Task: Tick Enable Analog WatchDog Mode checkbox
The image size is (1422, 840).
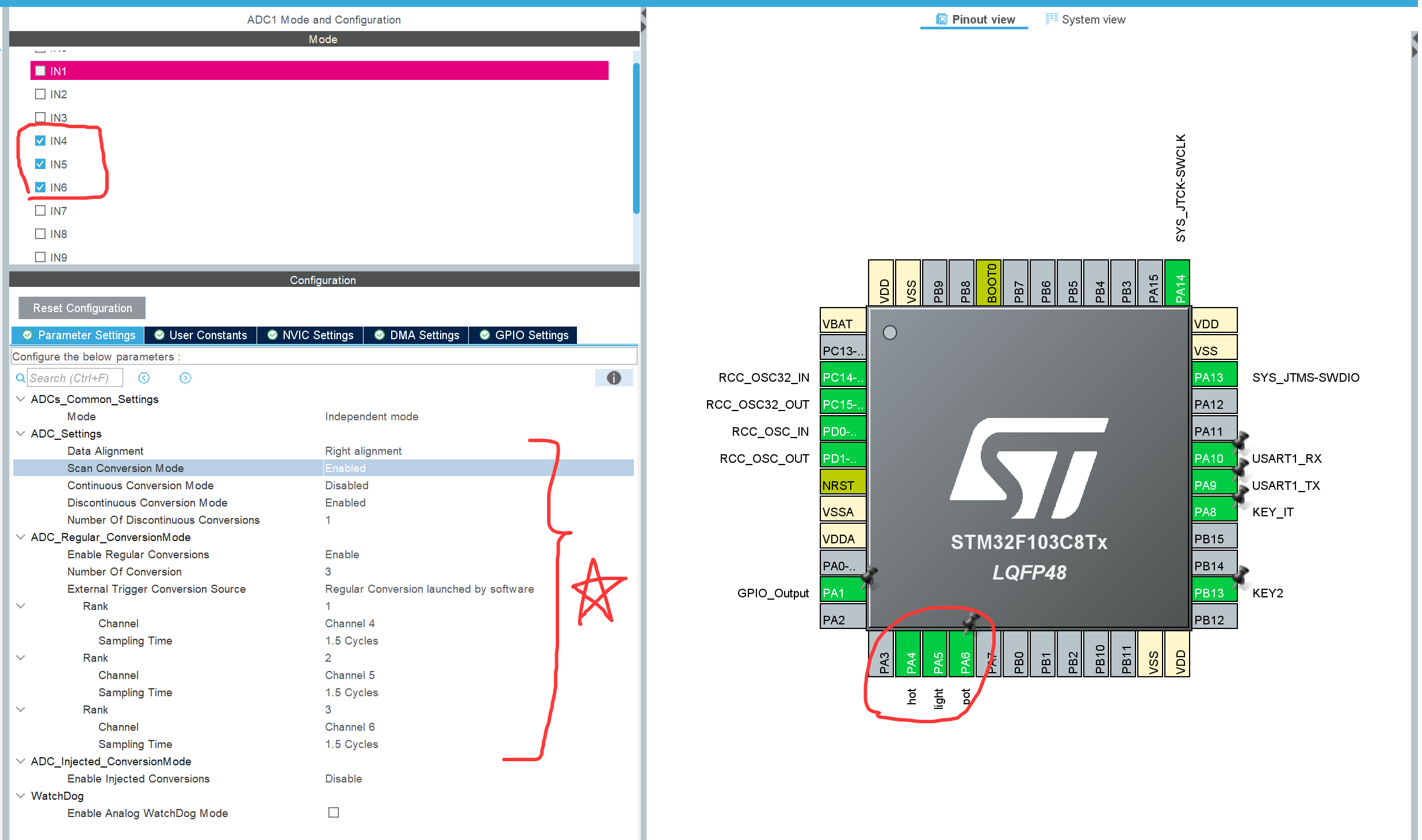Action: pos(334,812)
